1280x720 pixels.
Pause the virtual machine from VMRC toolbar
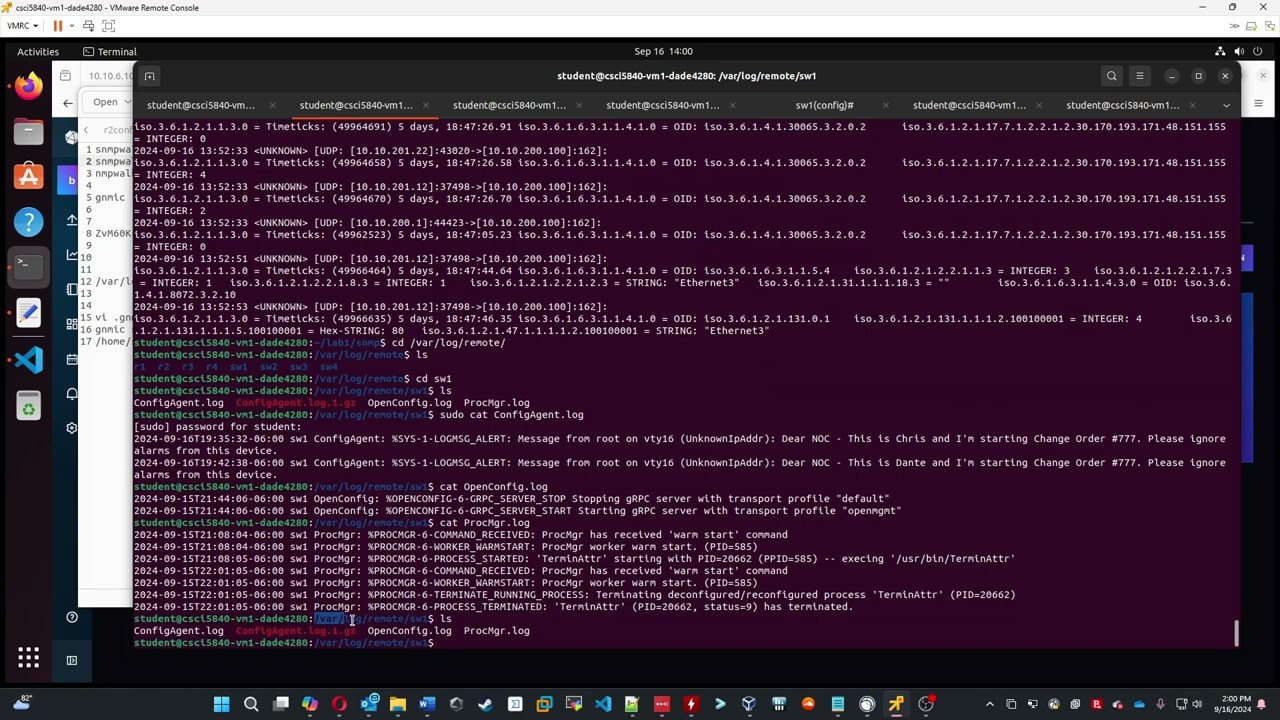[x=58, y=26]
